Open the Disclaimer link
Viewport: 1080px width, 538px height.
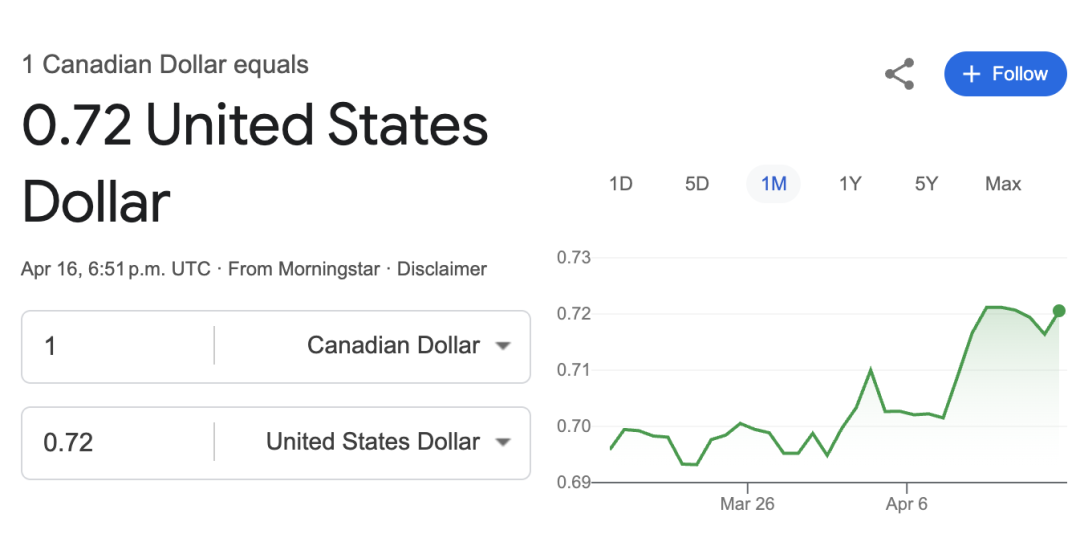442,269
